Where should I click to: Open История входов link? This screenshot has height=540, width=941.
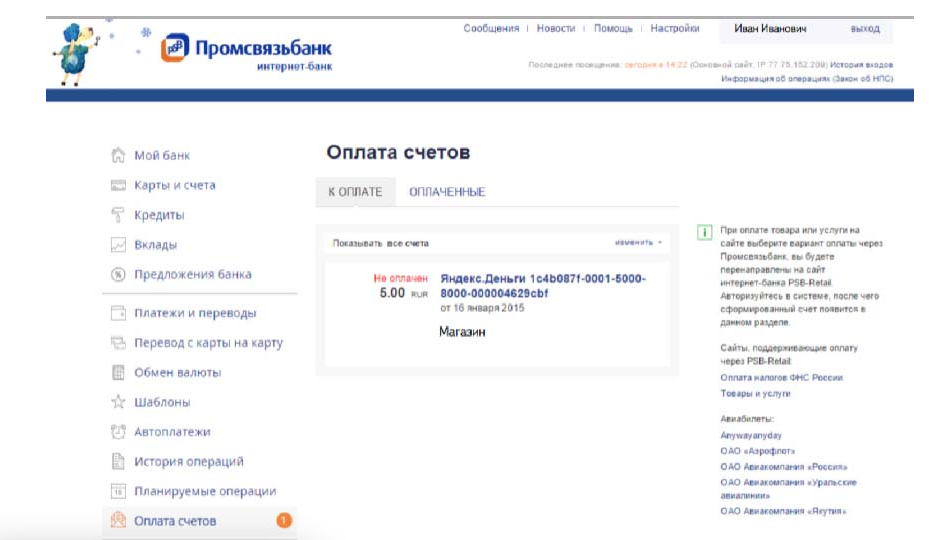coord(861,65)
